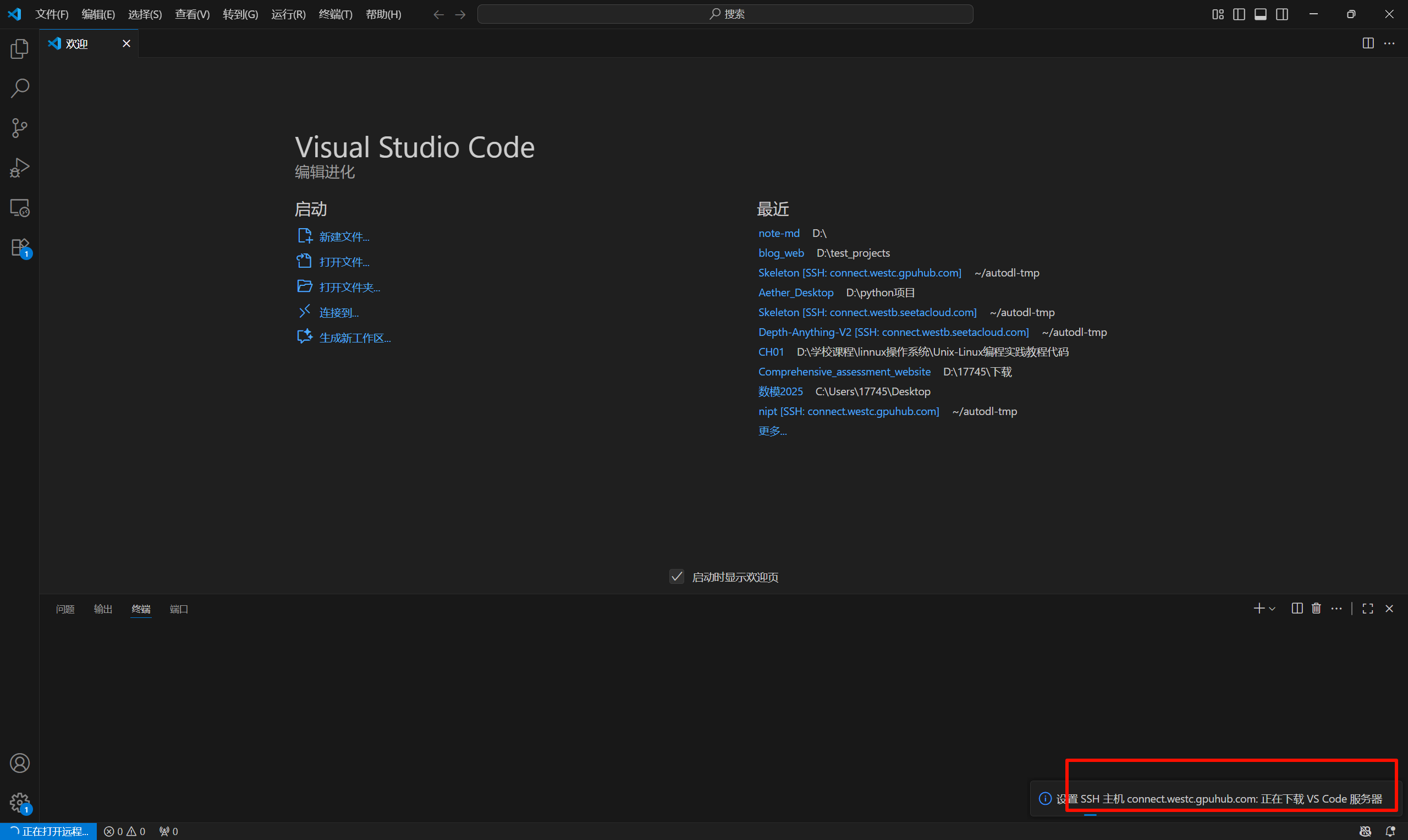
Task: Open the 文件(F) menu
Action: 52,15
